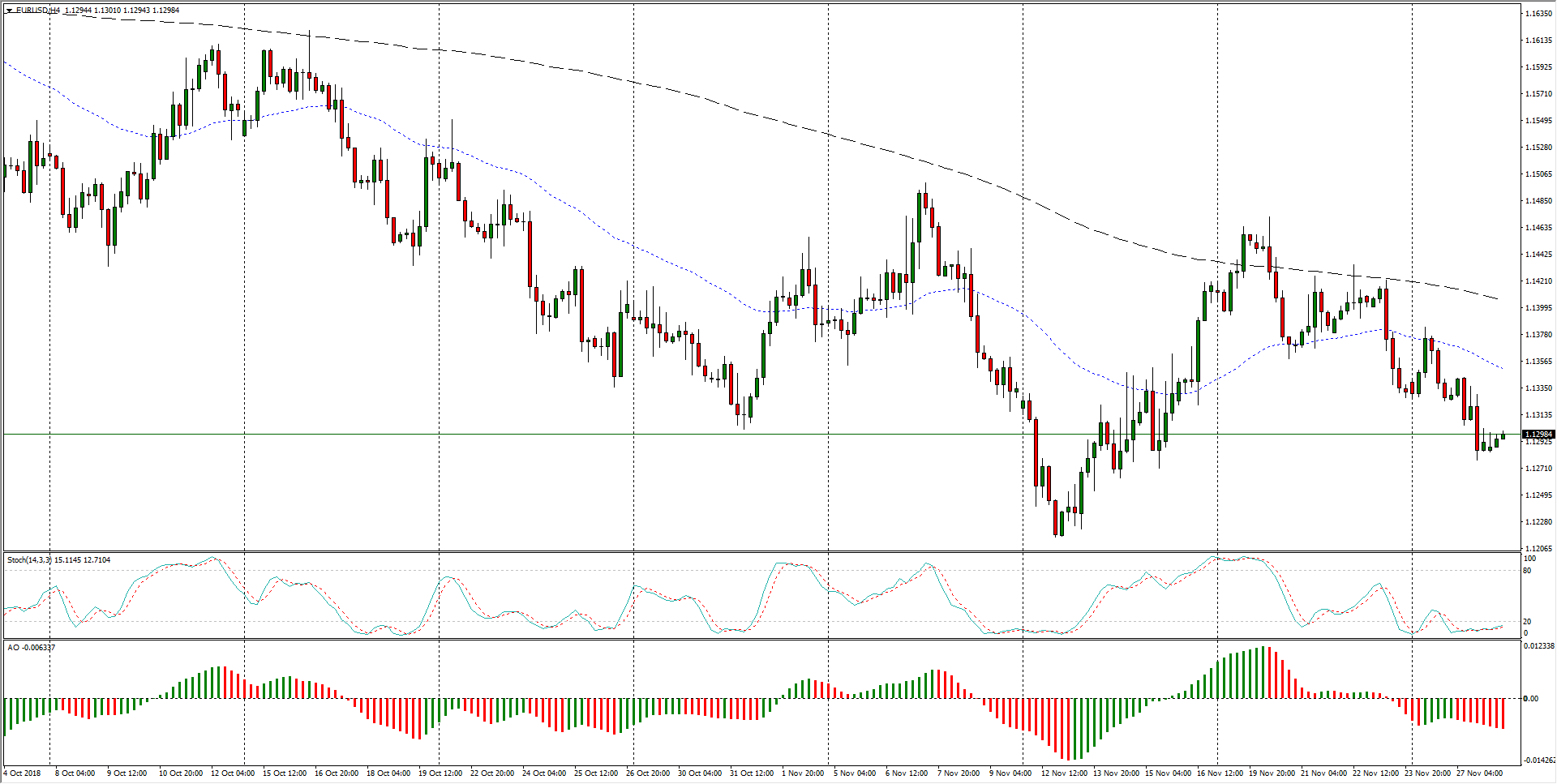The width and height of the screenshot is (1557, 784).
Task: Click the AO scale value 0.012338
Action: [1538, 646]
